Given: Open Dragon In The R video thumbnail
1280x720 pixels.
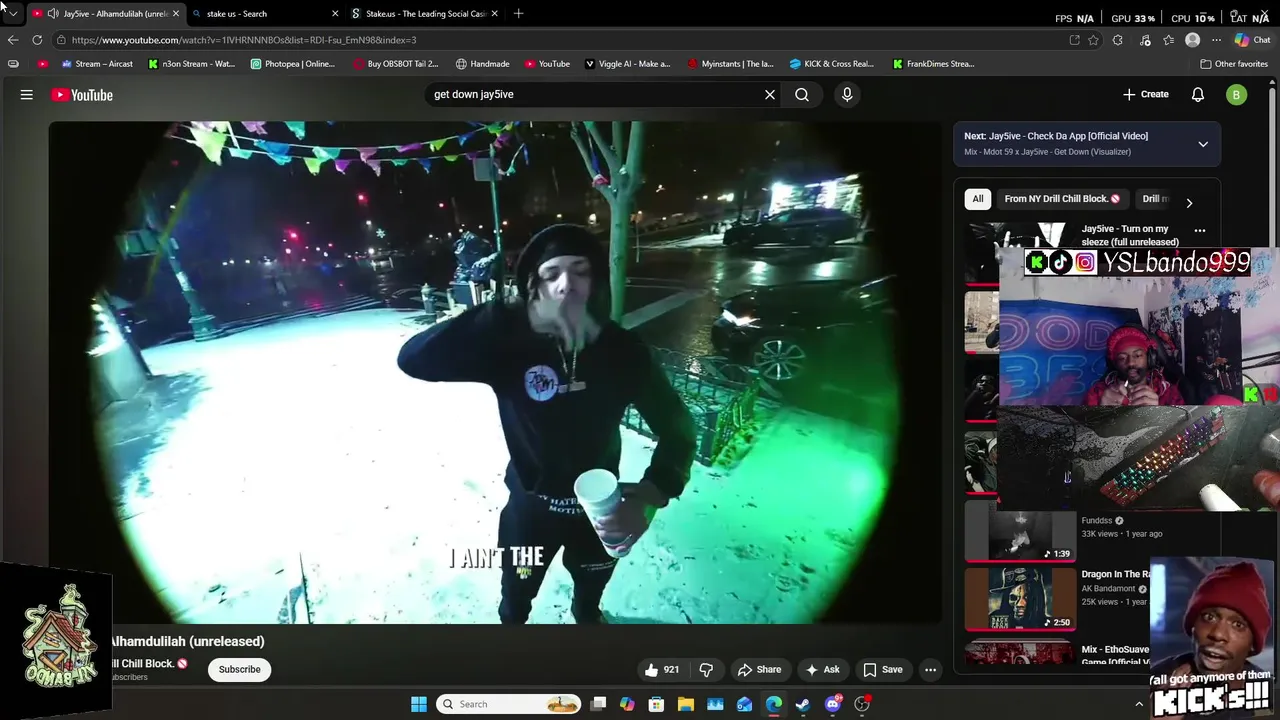Looking at the screenshot, I should click(1020, 599).
